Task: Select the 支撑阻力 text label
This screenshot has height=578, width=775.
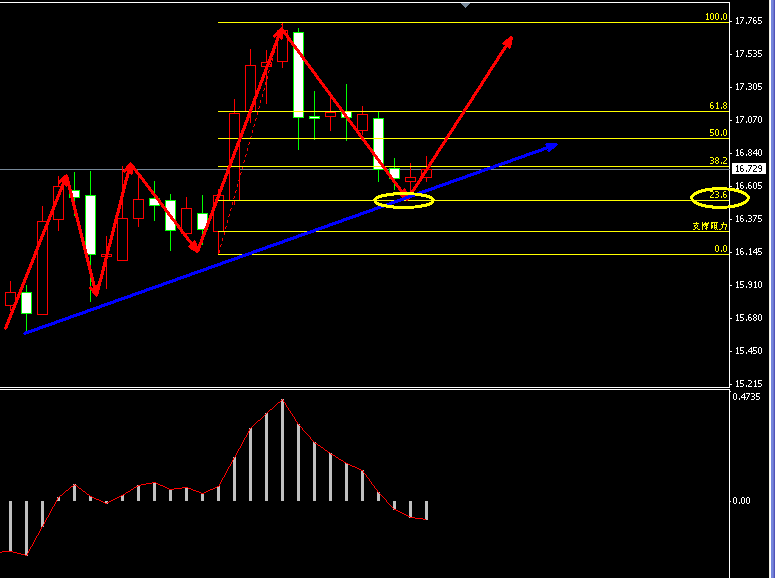Action: click(x=710, y=226)
